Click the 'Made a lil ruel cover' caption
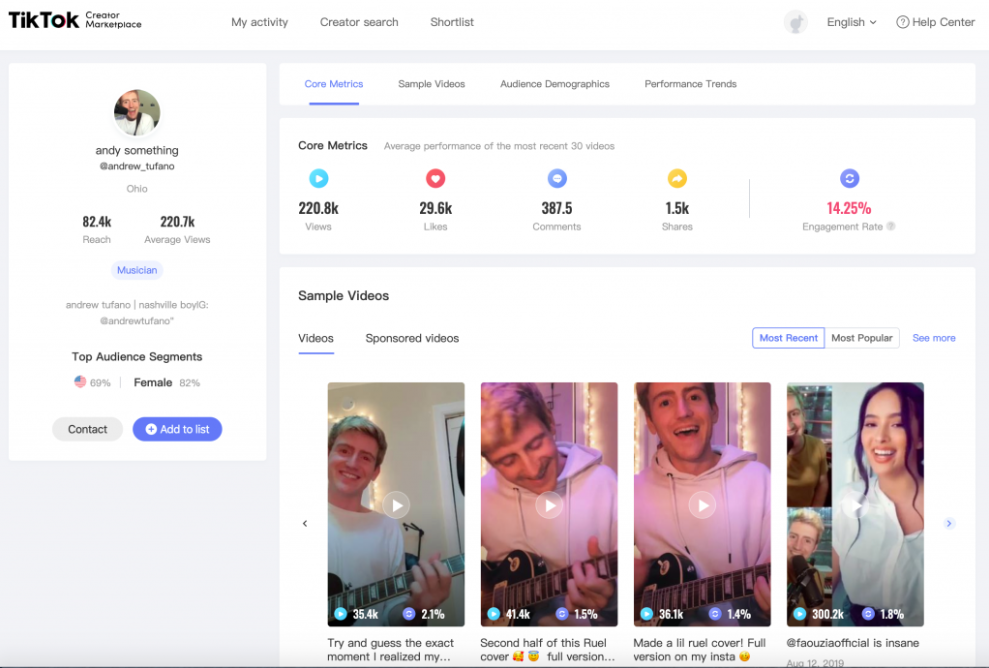 coord(699,650)
